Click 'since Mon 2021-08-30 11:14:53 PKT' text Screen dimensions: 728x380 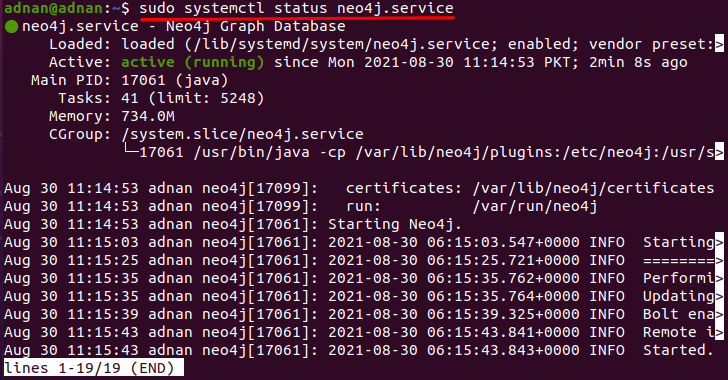click(x=426, y=63)
